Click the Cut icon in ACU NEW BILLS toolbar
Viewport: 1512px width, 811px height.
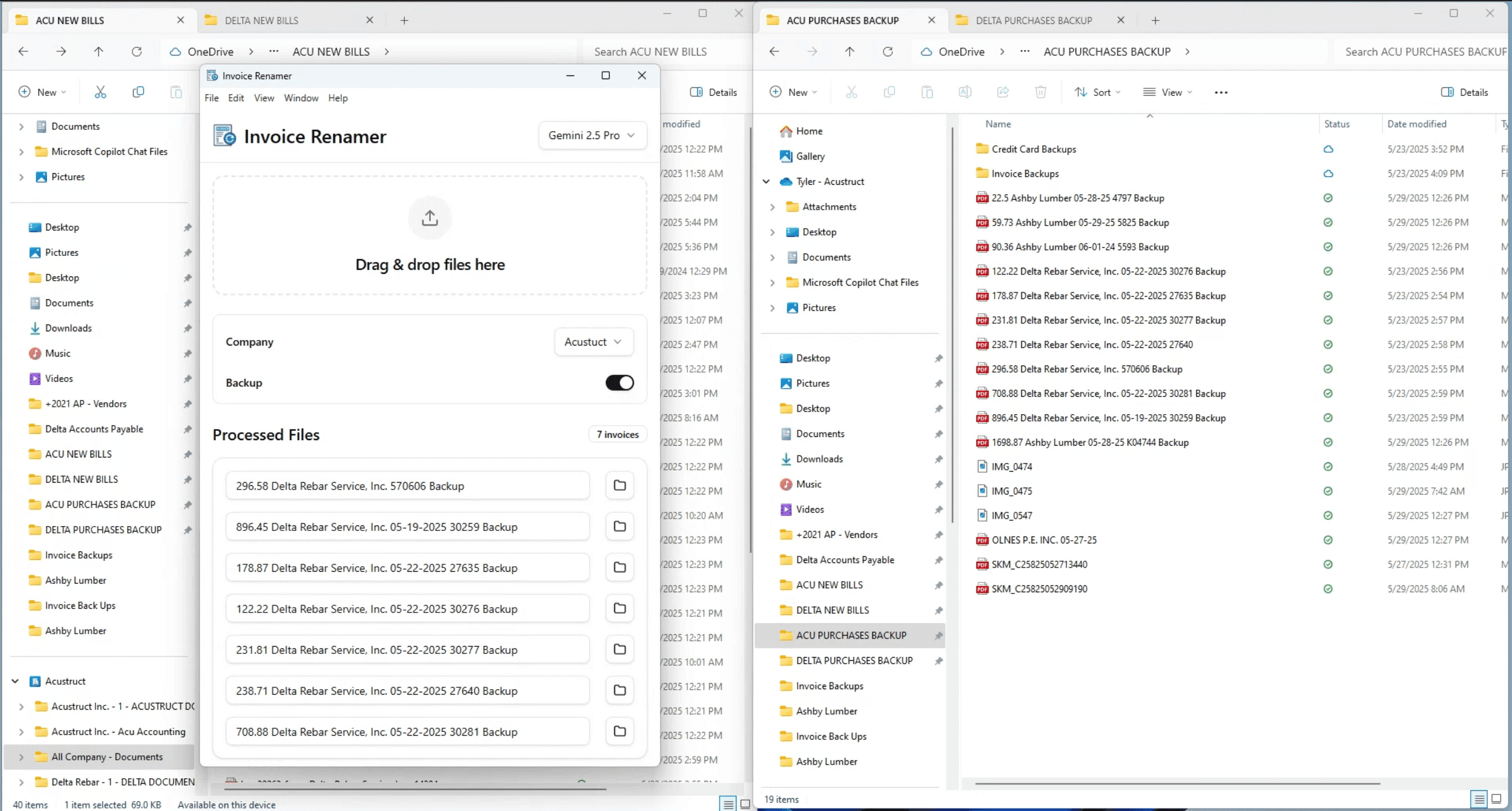coord(100,92)
